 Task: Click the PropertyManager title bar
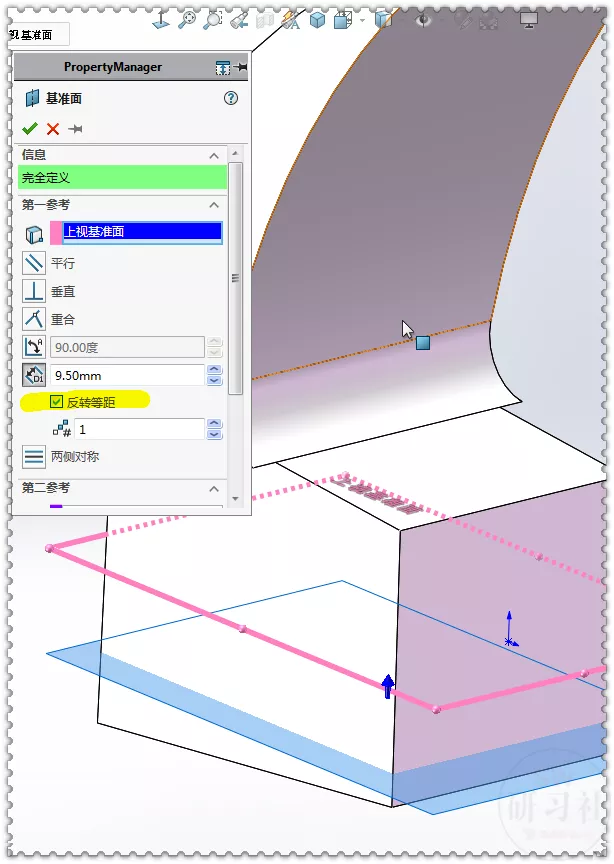132,67
